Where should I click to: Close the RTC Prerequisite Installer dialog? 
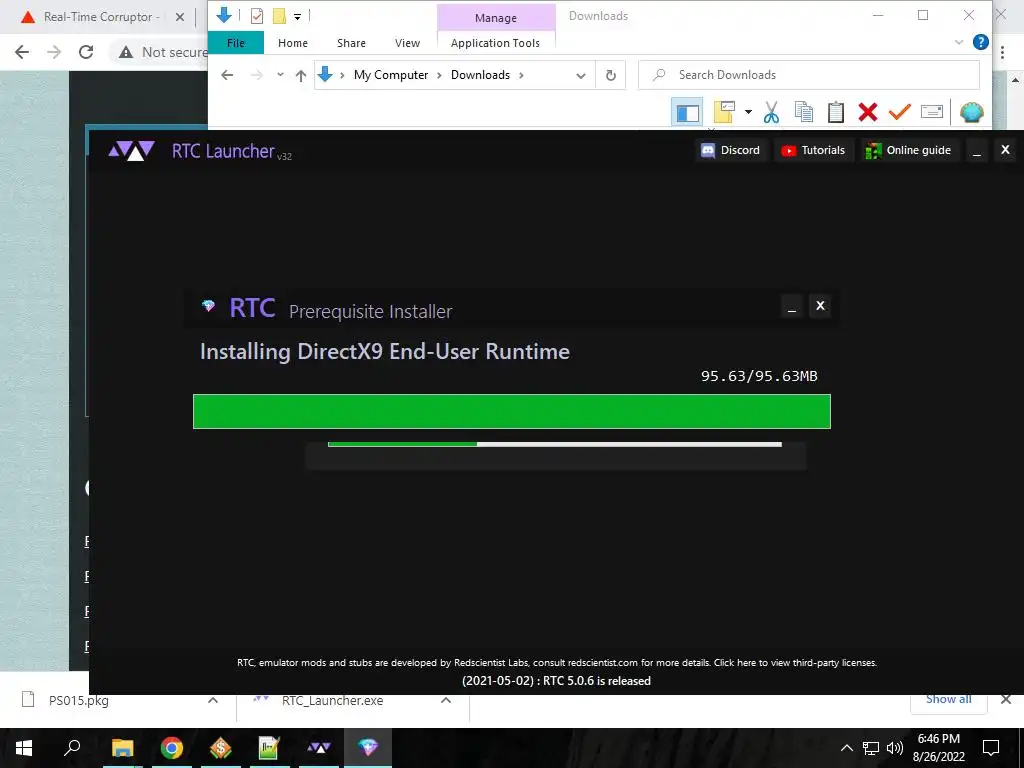pos(820,306)
